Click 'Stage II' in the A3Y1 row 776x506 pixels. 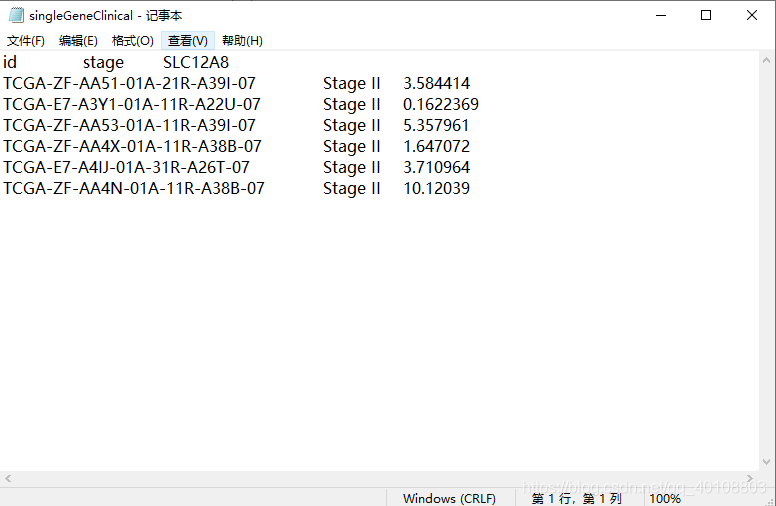(x=351, y=105)
